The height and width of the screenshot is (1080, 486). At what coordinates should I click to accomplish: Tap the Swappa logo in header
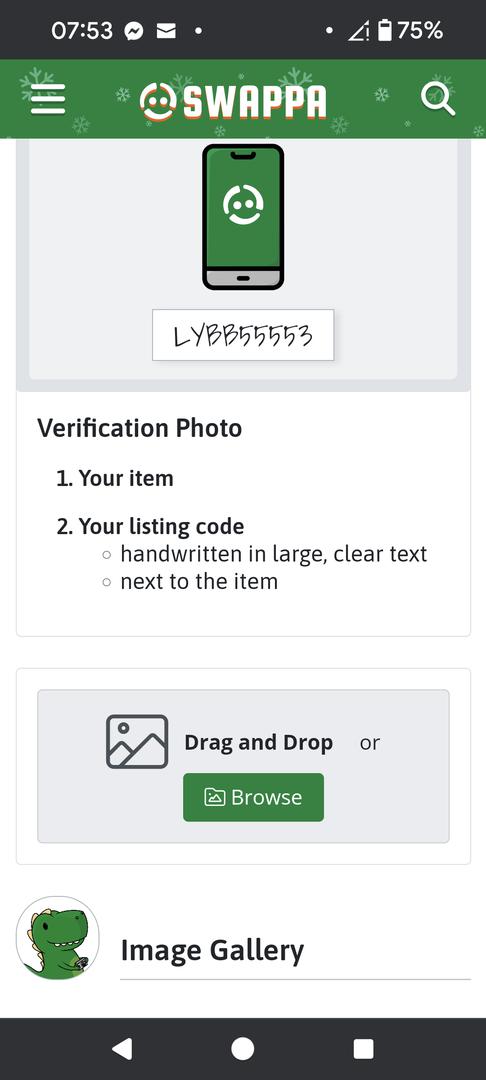233,103
